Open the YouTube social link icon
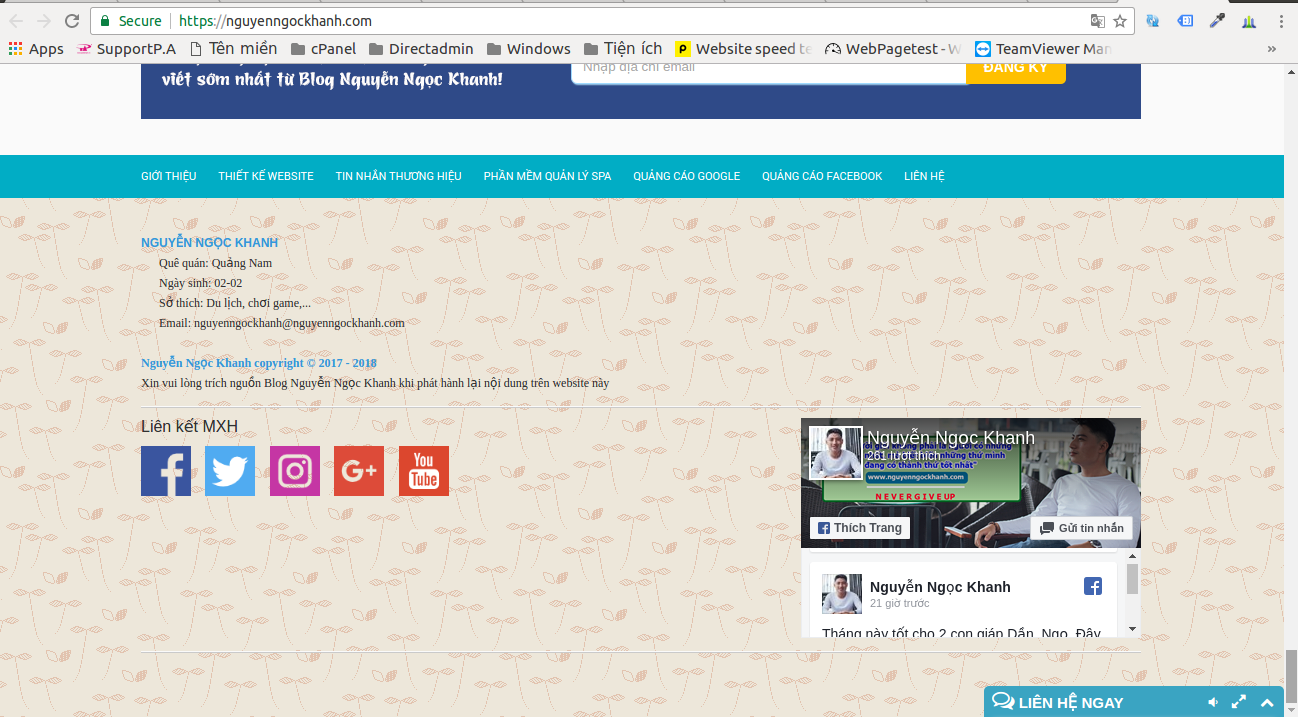Screen dimensions: 1298x717 point(424,471)
